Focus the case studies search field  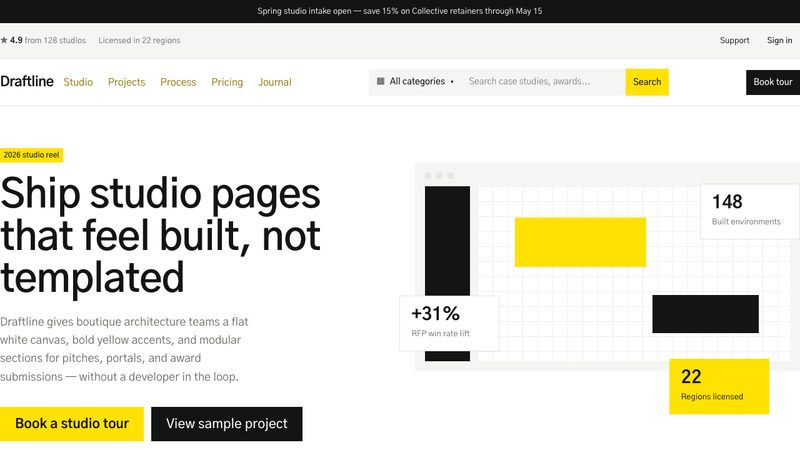(x=543, y=82)
